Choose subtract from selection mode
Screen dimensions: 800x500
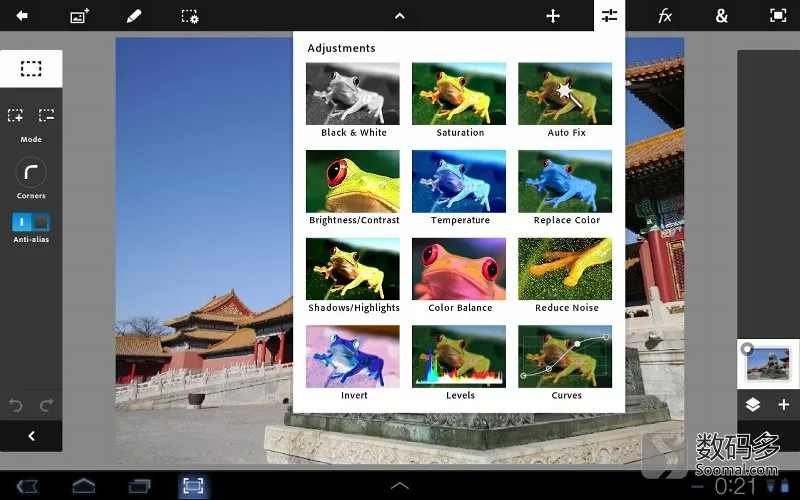tap(46, 115)
